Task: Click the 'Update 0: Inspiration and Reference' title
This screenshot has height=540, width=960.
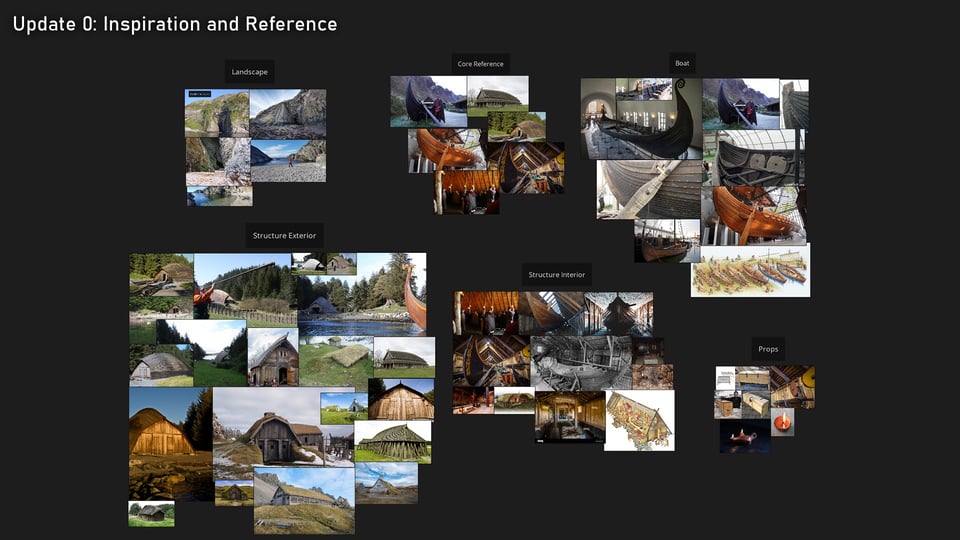Action: pos(174,24)
